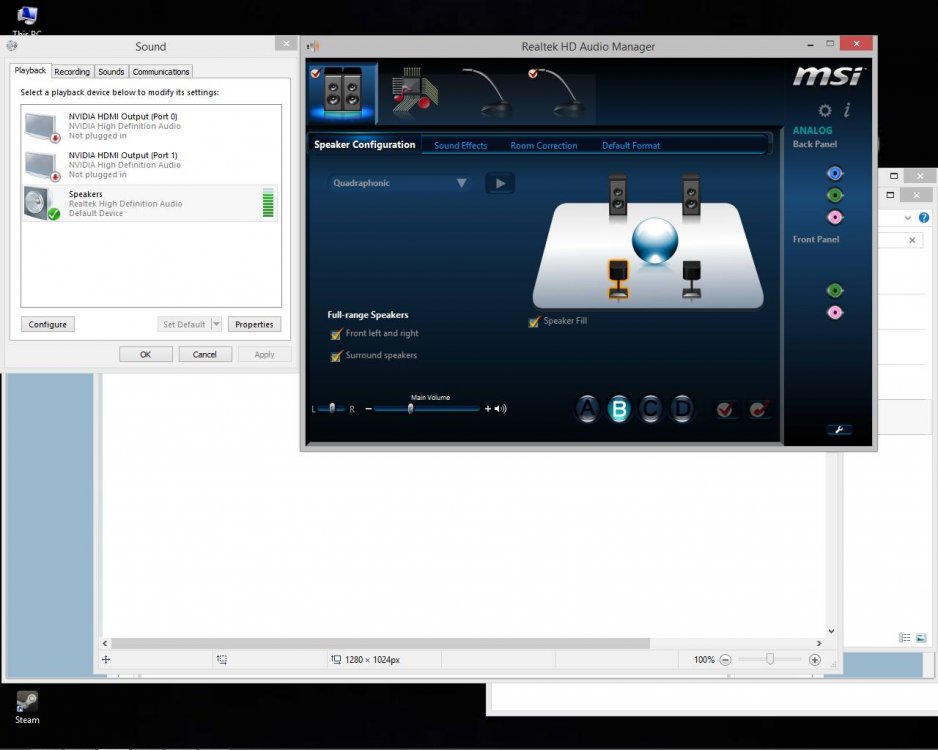The width and height of the screenshot is (938, 750).
Task: Play the speaker test sound
Action: click(x=500, y=184)
